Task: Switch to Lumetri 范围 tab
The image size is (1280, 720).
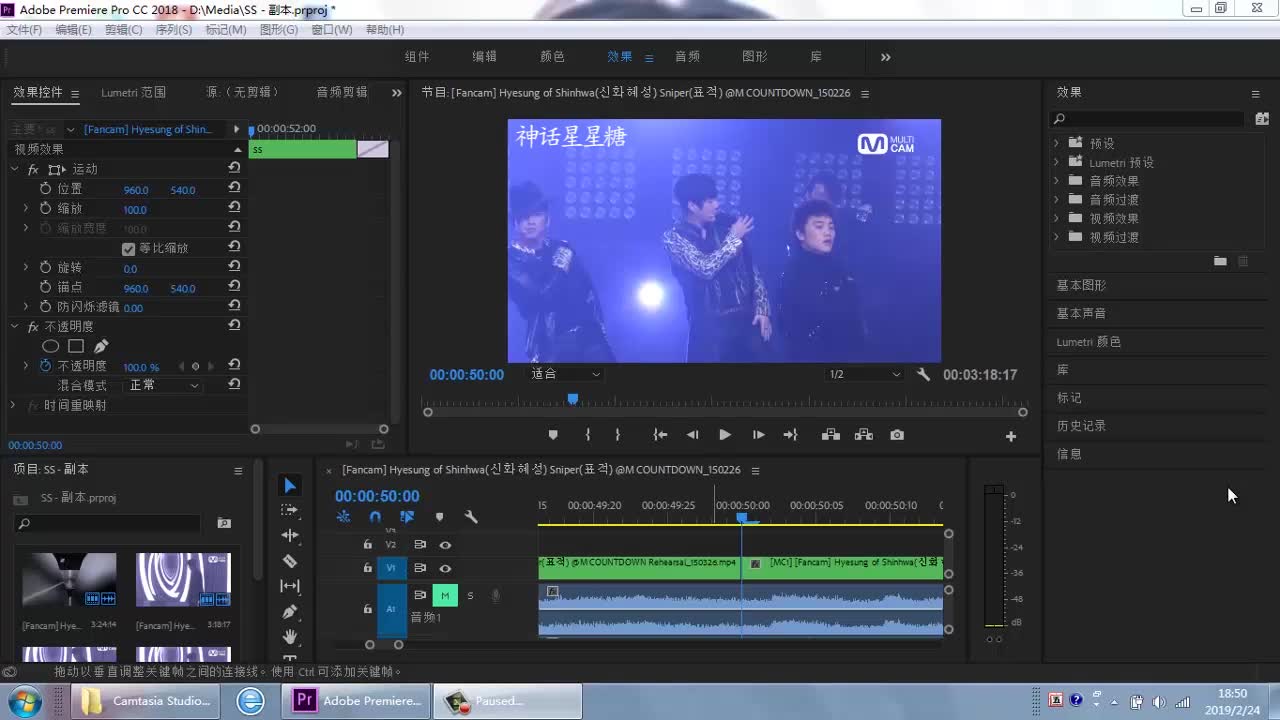Action: point(133,92)
